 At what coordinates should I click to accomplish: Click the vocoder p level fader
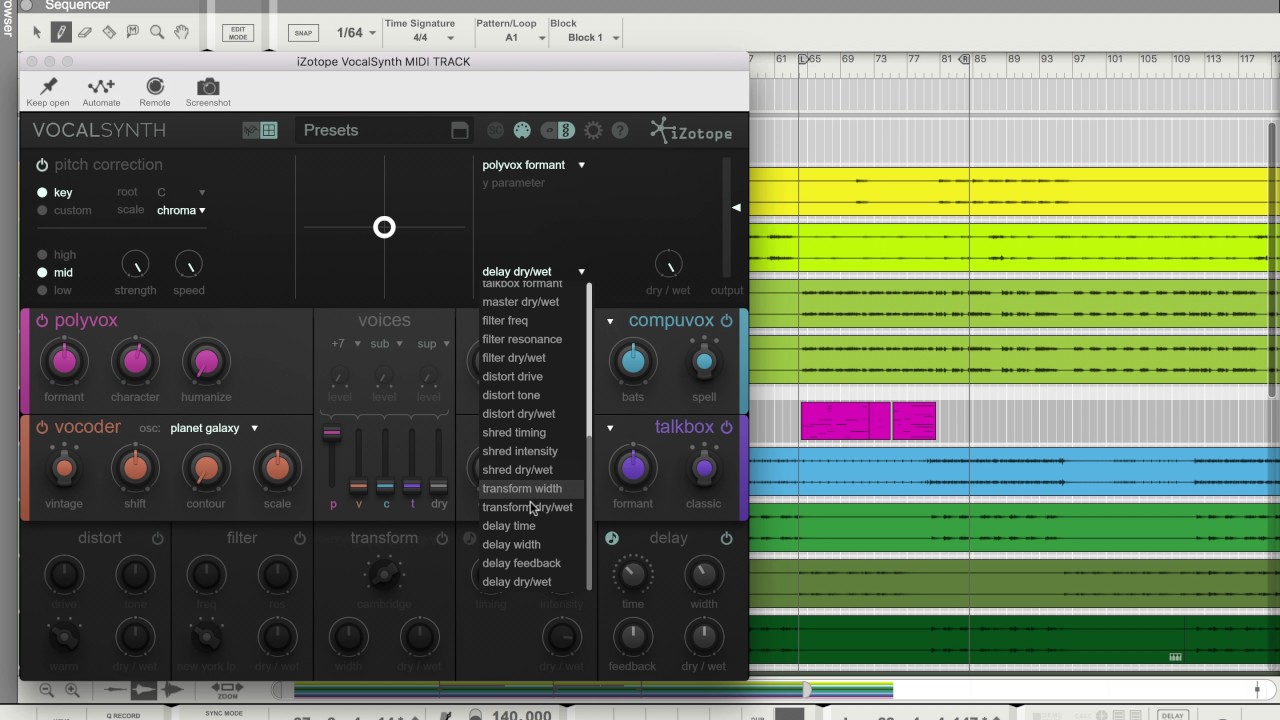(331, 433)
